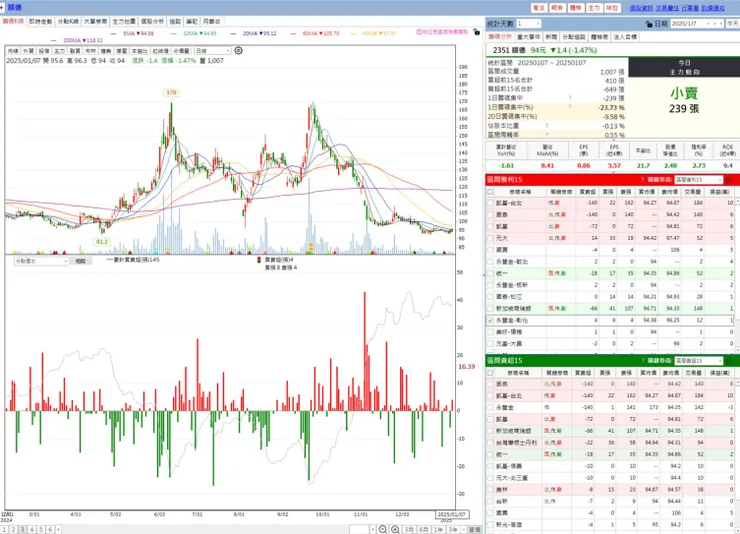Select chart layout page 3
The height and width of the screenshot is (534, 740).
22,530
